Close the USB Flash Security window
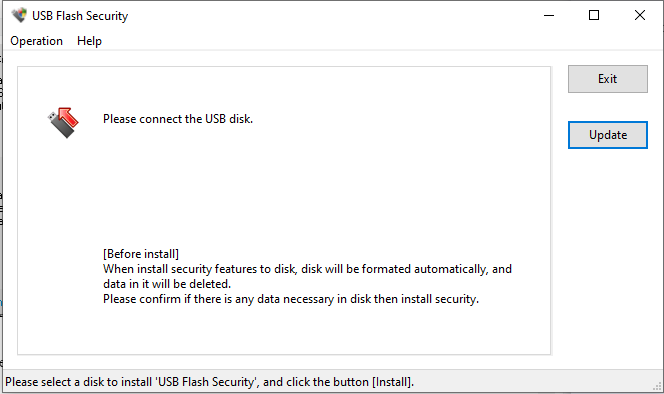This screenshot has width=664, height=394. [x=640, y=15]
